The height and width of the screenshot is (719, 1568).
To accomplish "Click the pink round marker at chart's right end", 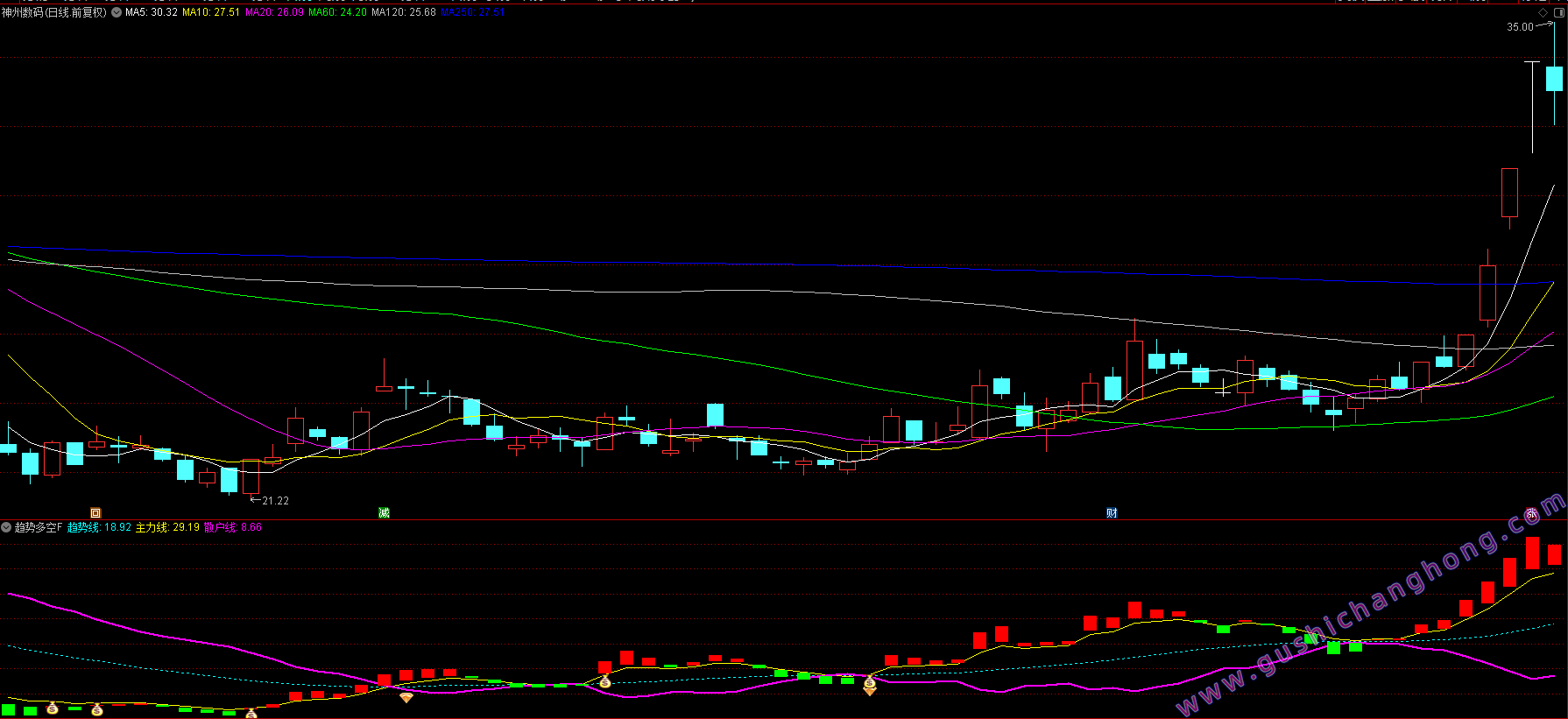I will [x=1531, y=514].
